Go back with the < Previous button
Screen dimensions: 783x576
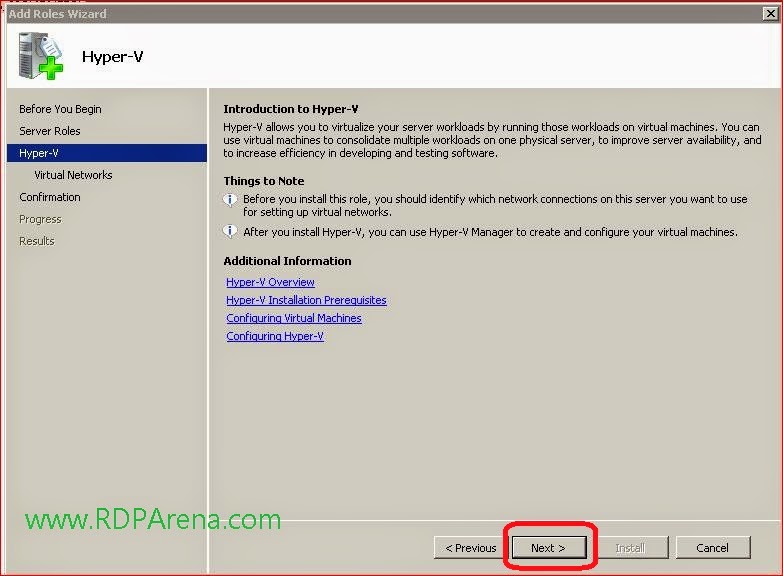click(x=470, y=548)
